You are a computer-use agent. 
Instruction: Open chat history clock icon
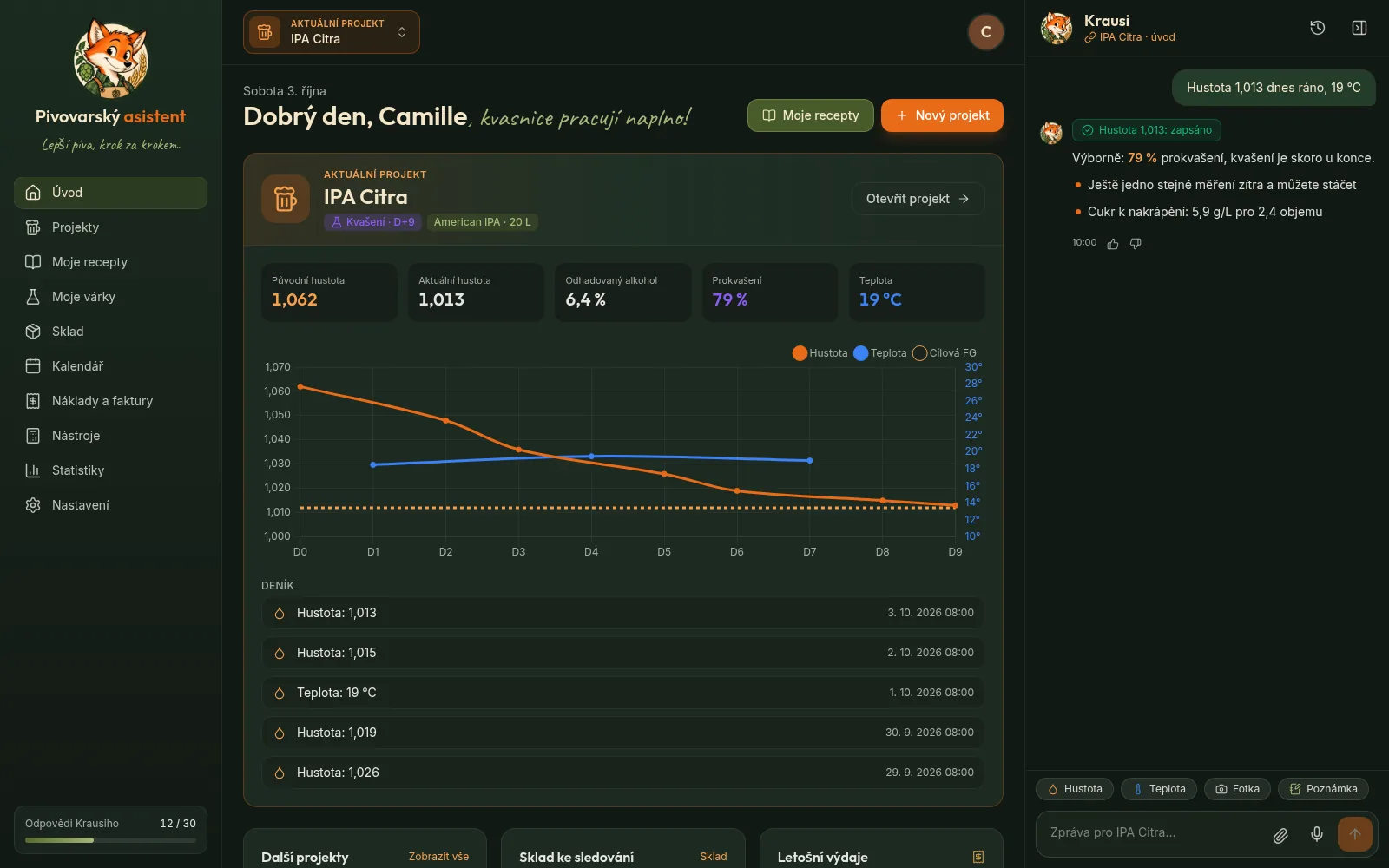[1317, 28]
